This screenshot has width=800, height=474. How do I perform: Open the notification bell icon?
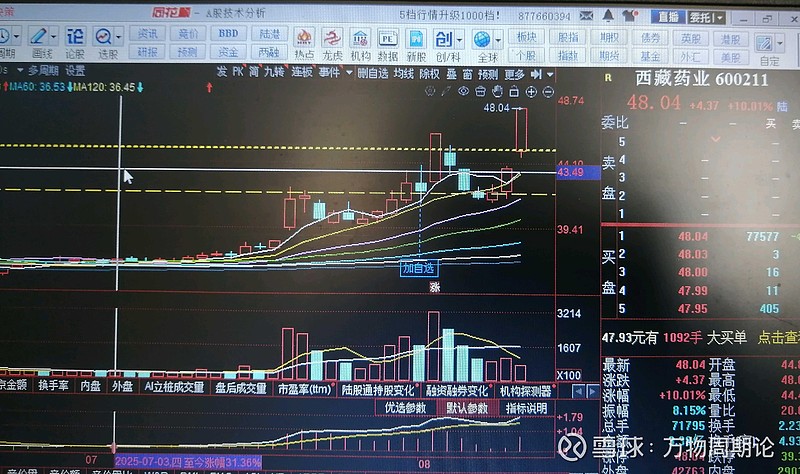coord(608,16)
